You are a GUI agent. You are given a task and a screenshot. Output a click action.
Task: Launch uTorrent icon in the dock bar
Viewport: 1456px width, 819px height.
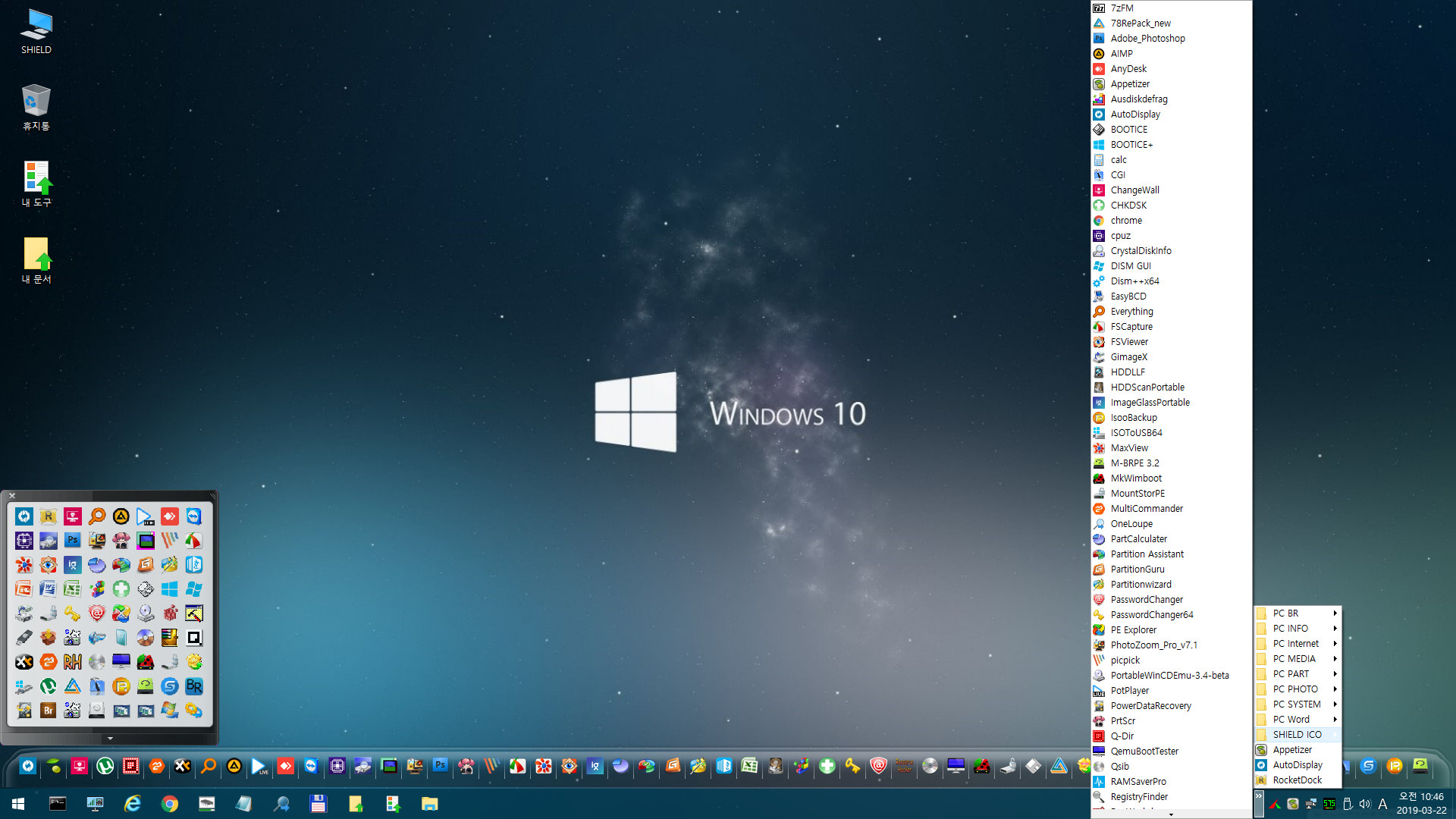point(105,767)
